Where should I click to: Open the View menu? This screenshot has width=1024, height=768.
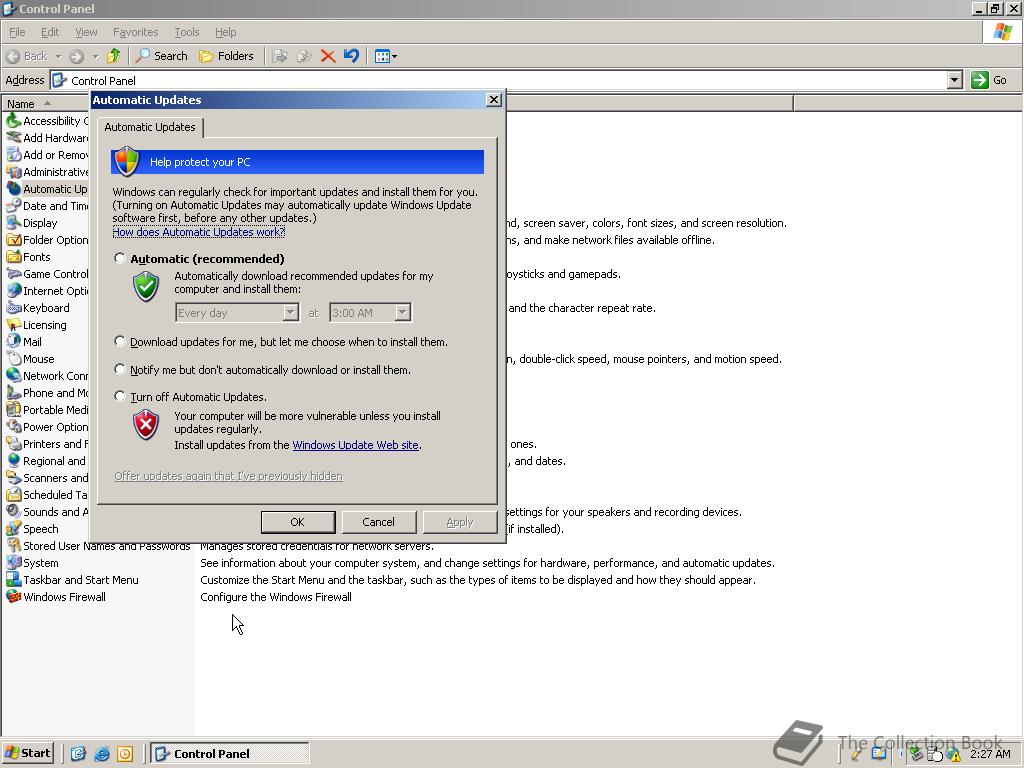pyautogui.click(x=86, y=32)
